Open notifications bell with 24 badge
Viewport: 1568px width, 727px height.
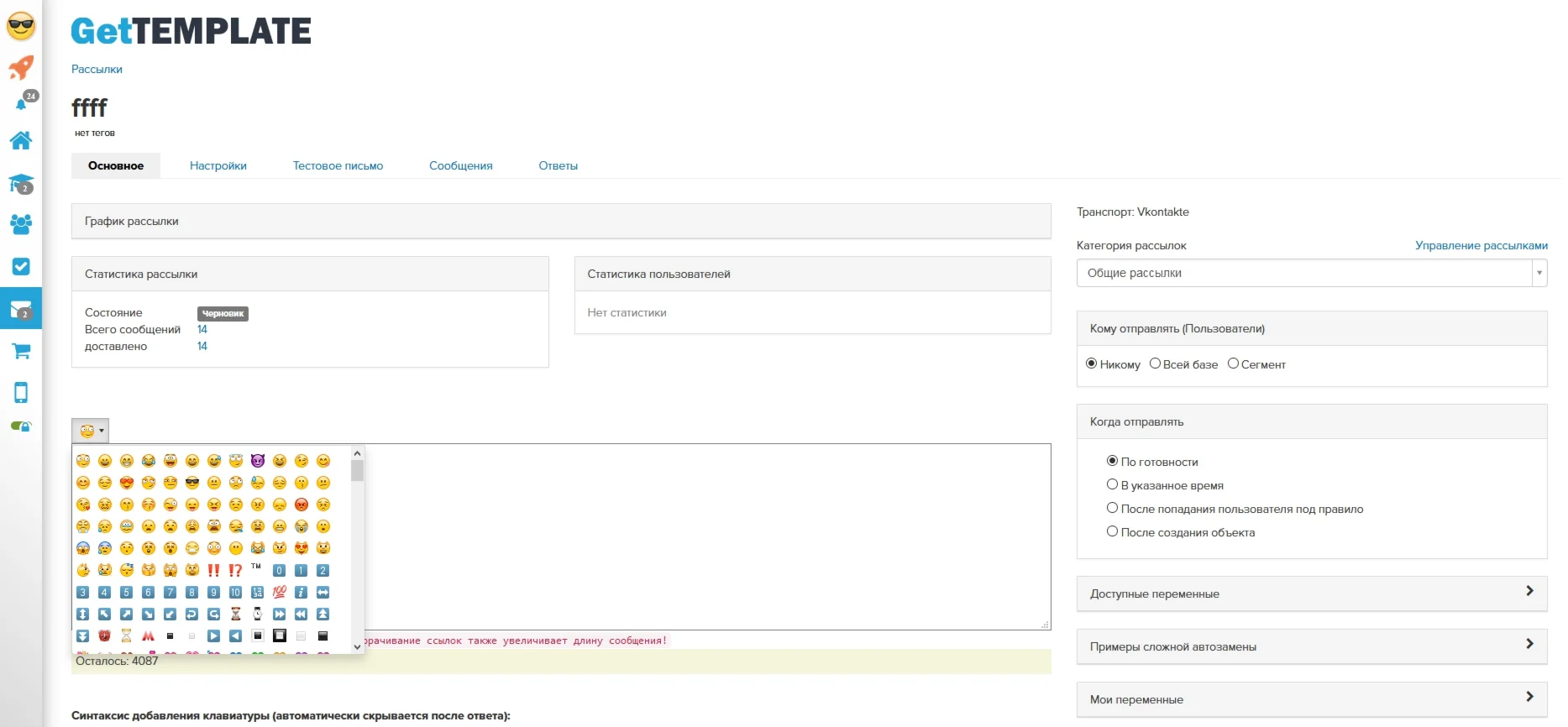24,100
